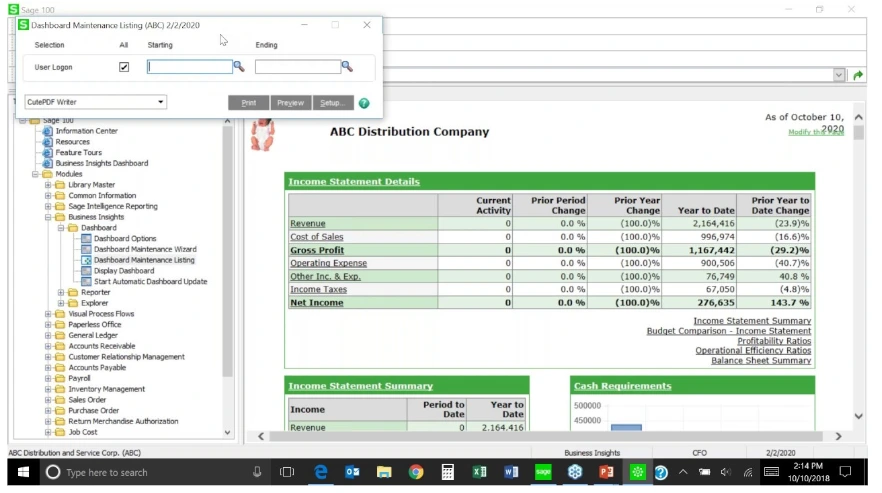Uncheck the All checkbox for User Logon
The width and height of the screenshot is (882, 493).
point(124,67)
